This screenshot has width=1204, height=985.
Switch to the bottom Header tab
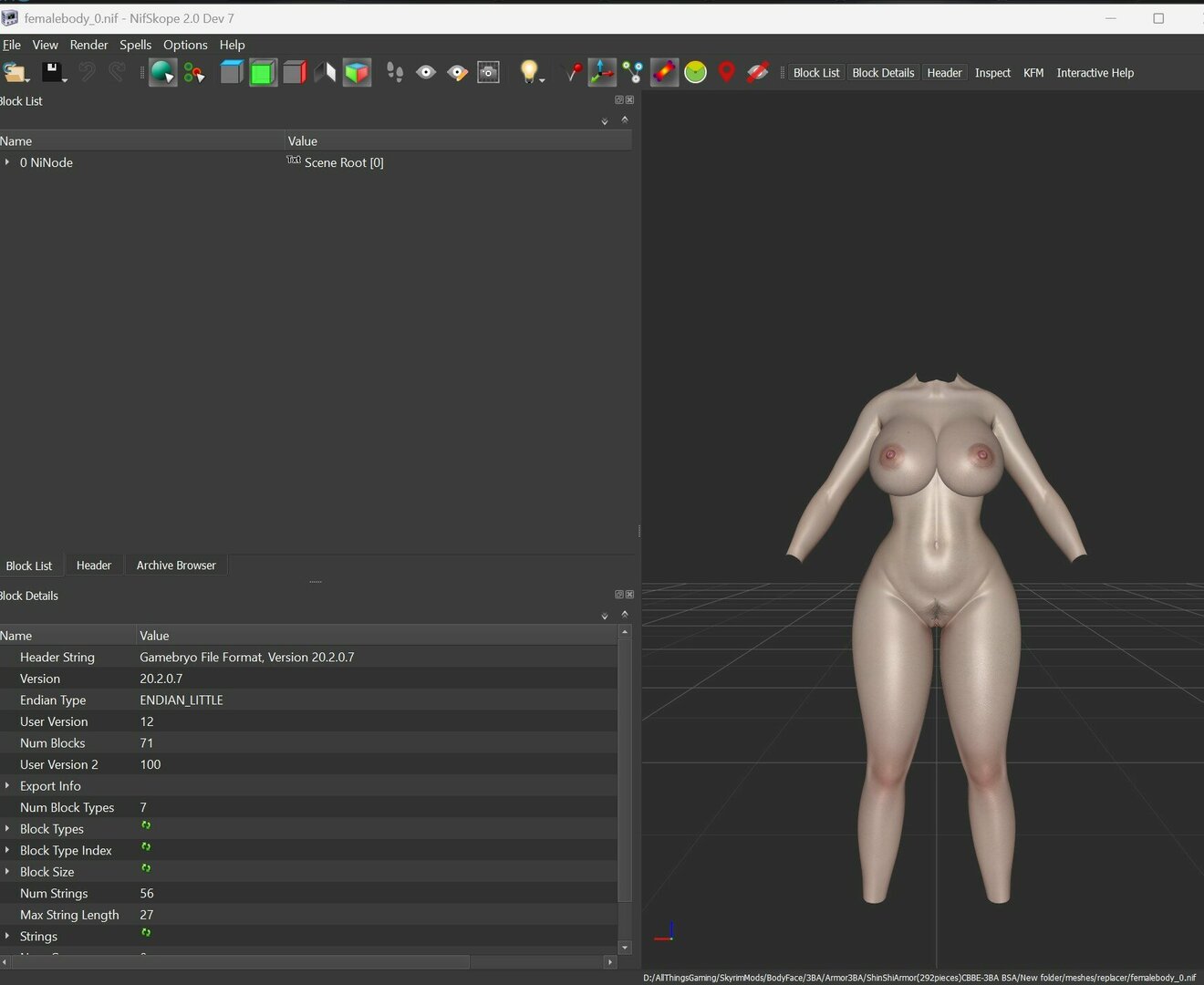pyautogui.click(x=94, y=565)
